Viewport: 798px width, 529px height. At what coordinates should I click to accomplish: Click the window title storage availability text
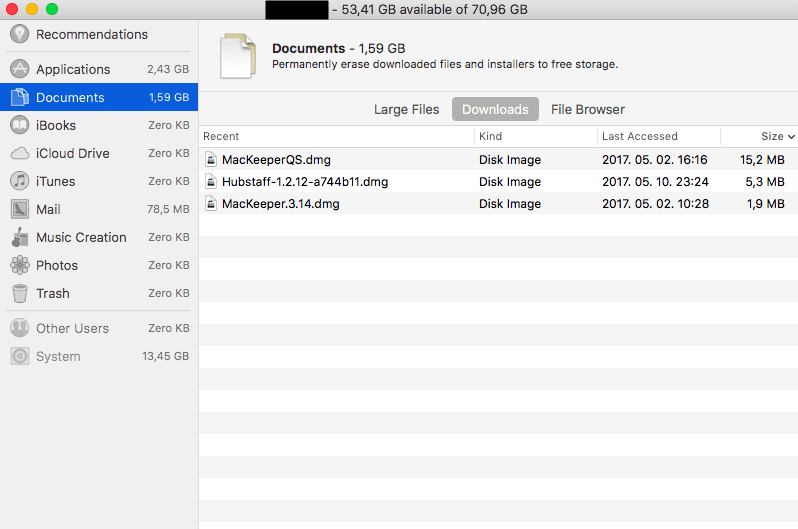[430, 10]
